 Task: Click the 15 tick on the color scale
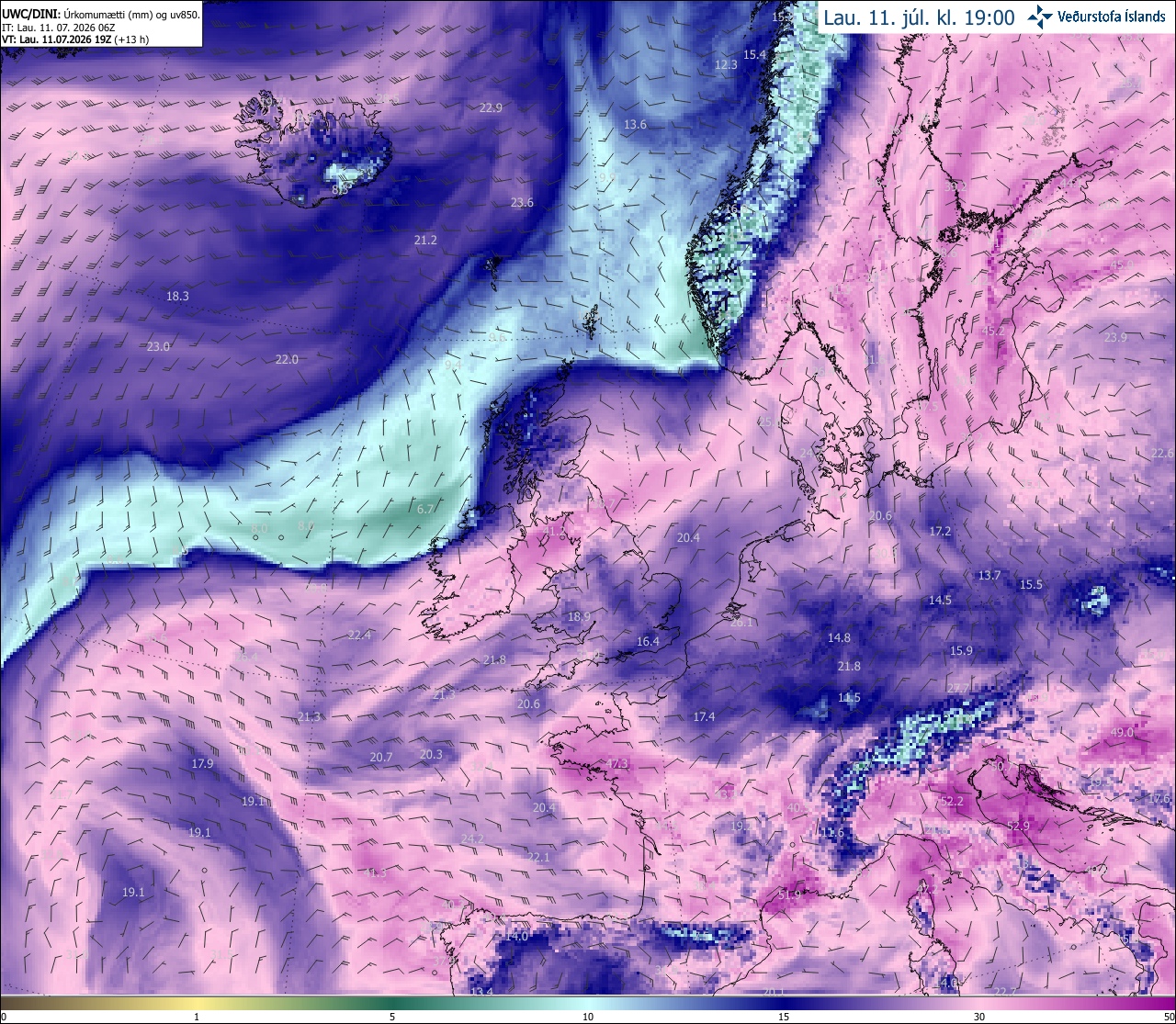tap(784, 1017)
